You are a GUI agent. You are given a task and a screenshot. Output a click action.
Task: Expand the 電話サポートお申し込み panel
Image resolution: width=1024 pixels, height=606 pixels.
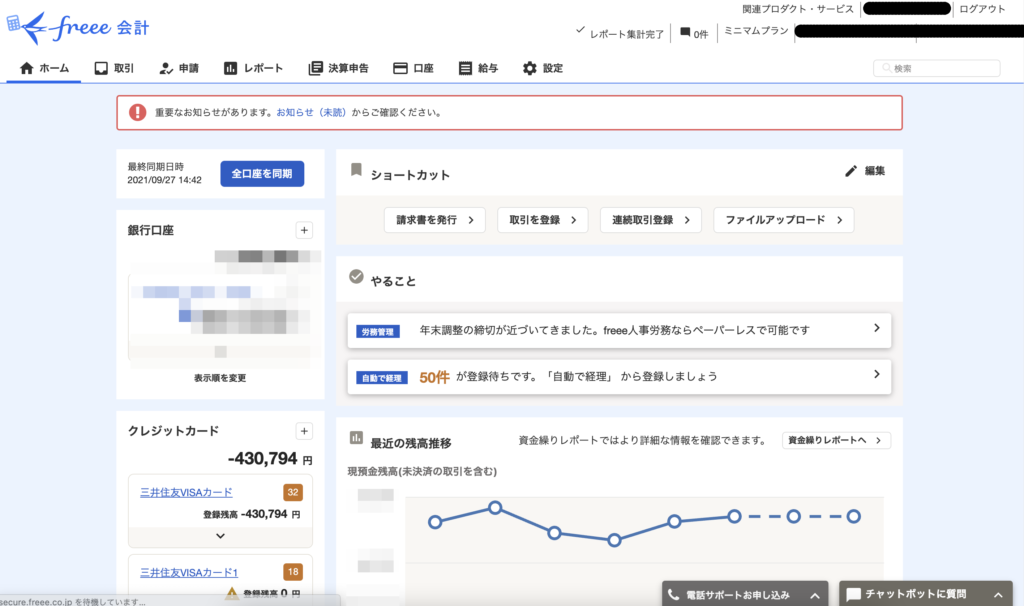click(x=816, y=595)
